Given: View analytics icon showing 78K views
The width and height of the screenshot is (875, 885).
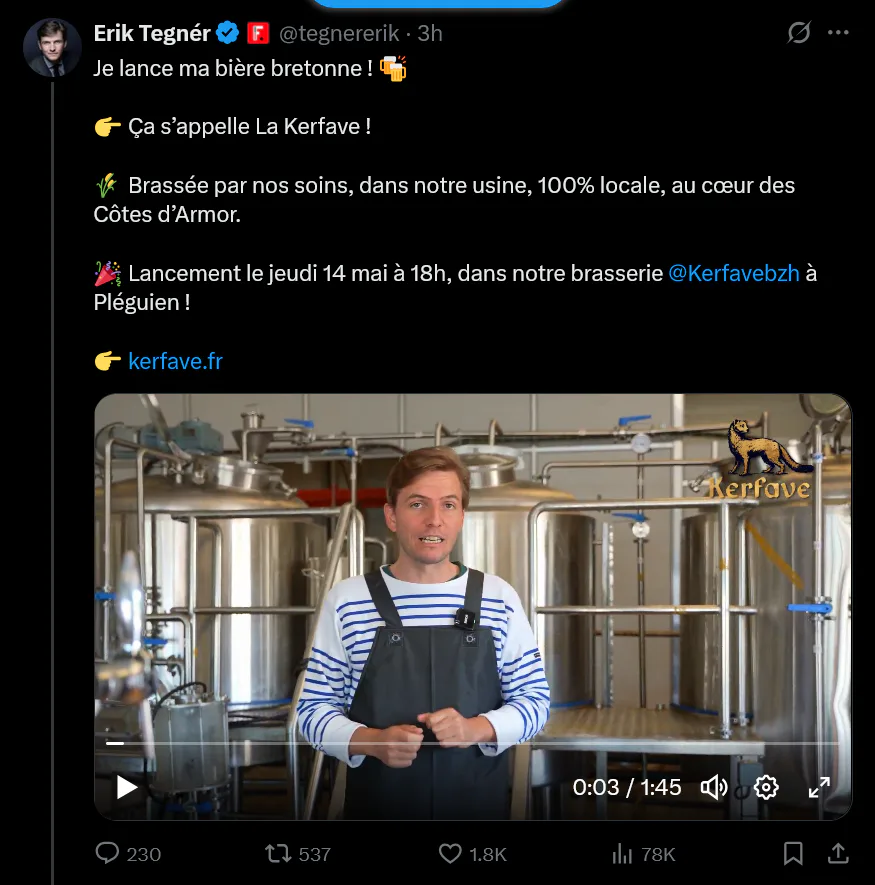Looking at the screenshot, I should point(622,853).
